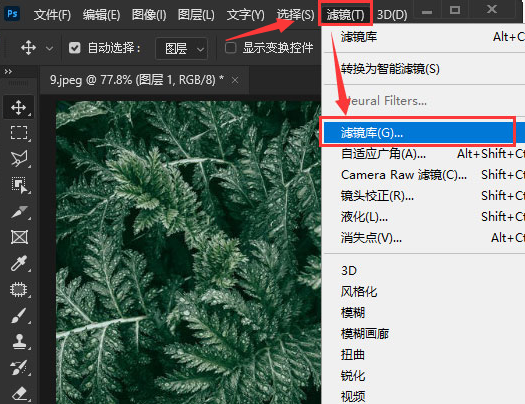Viewport: 525px width, 404px height.
Task: Select the Polygonal Lasso tool
Action: click(x=19, y=159)
